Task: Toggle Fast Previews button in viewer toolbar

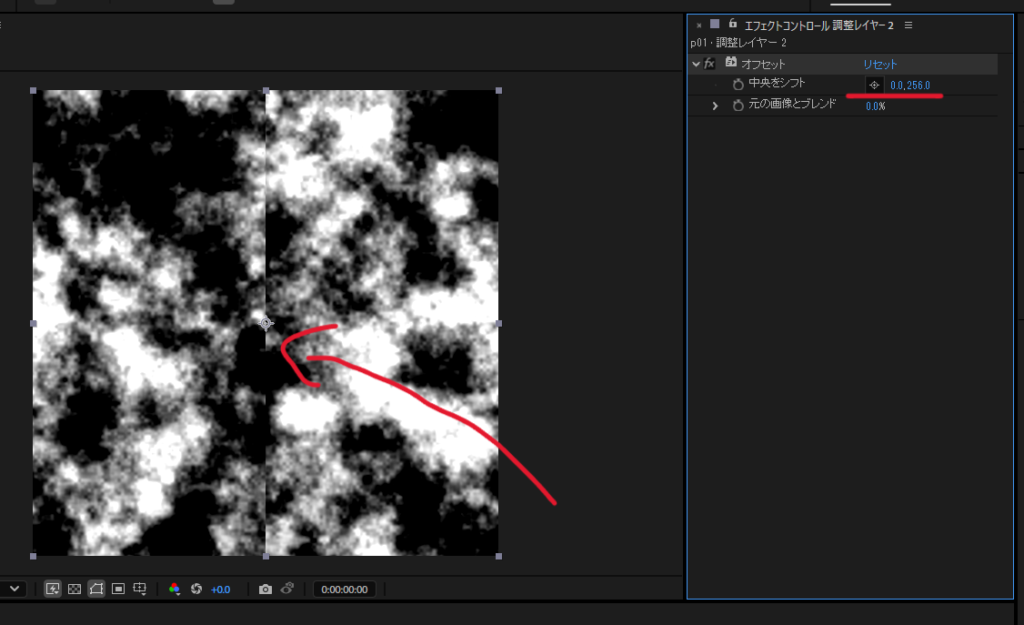Action: pyautogui.click(x=52, y=589)
